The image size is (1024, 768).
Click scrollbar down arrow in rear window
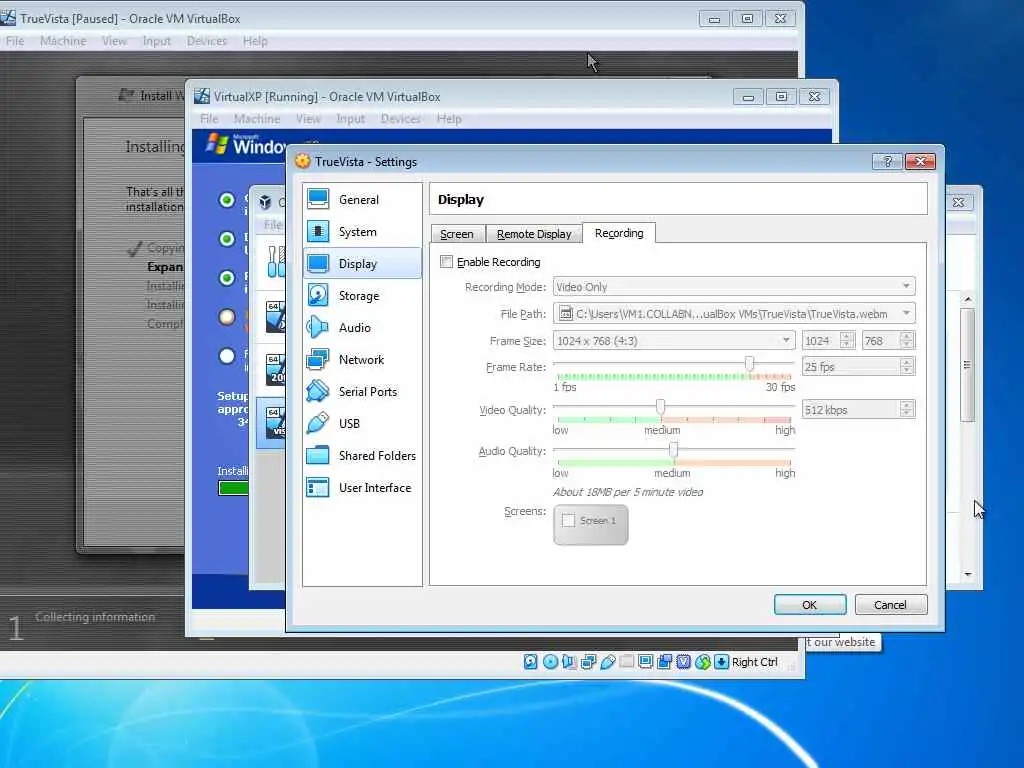(968, 574)
